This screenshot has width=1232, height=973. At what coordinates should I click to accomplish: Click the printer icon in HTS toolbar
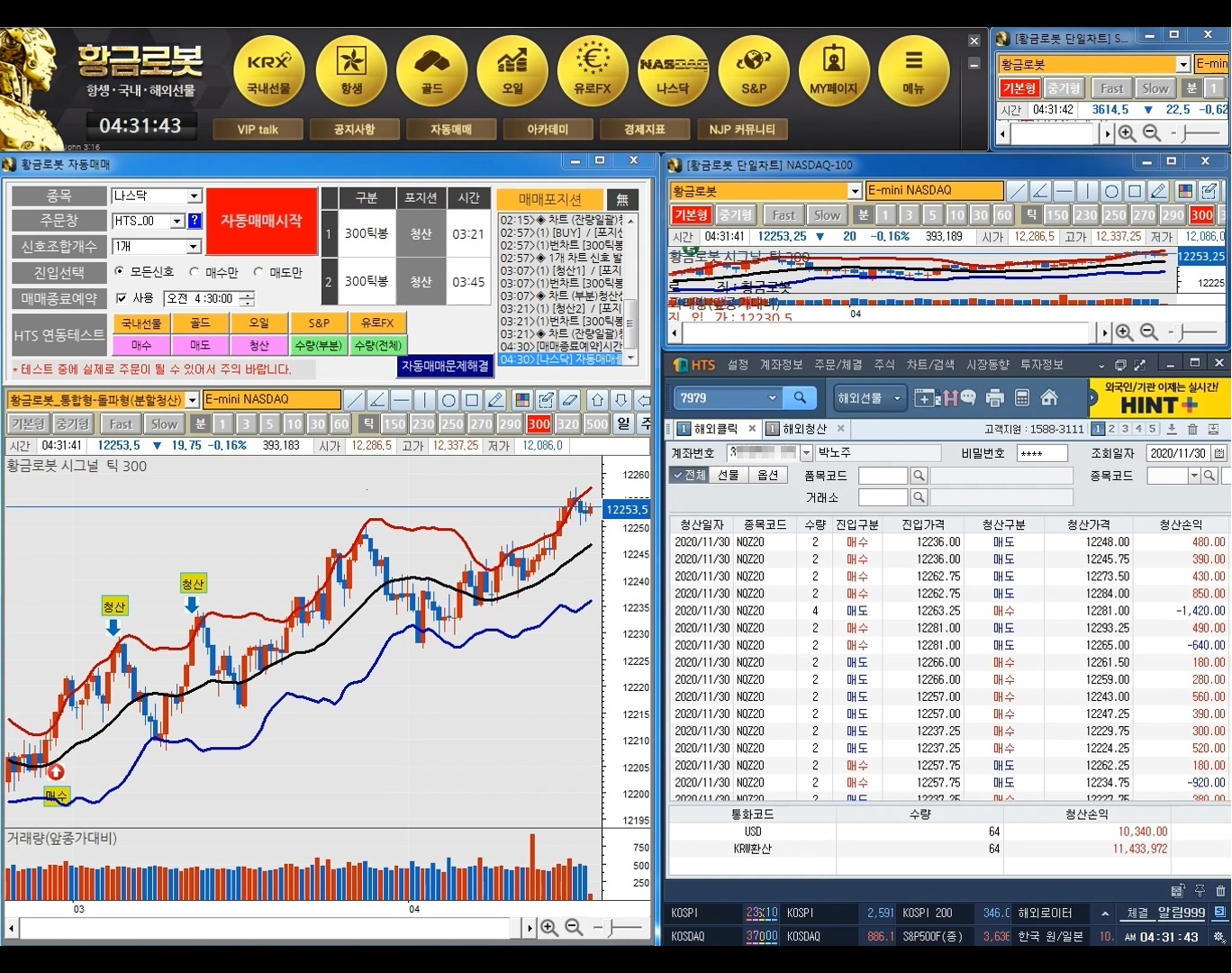tap(994, 397)
